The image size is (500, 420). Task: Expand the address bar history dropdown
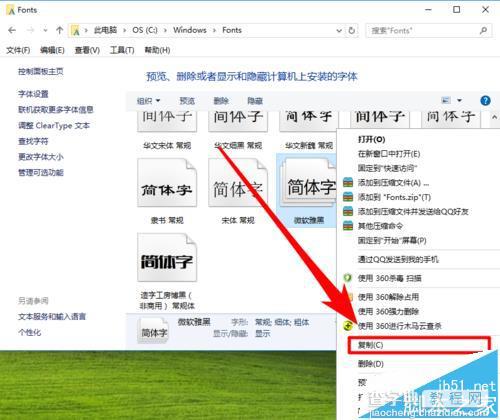point(339,31)
